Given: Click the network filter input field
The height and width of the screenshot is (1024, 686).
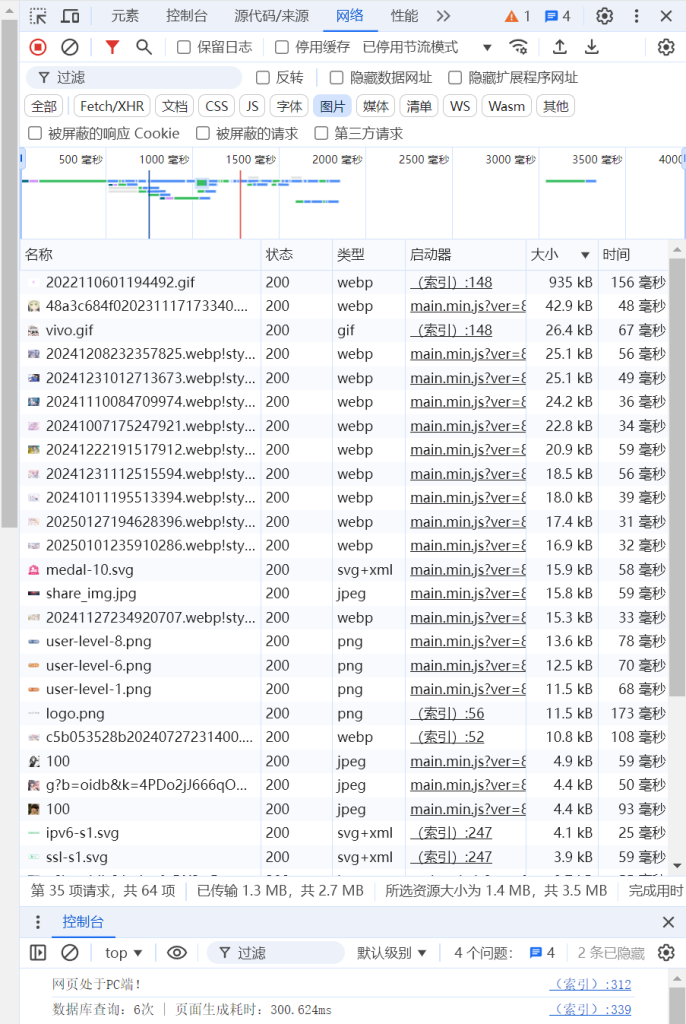Looking at the screenshot, I should tap(134, 78).
